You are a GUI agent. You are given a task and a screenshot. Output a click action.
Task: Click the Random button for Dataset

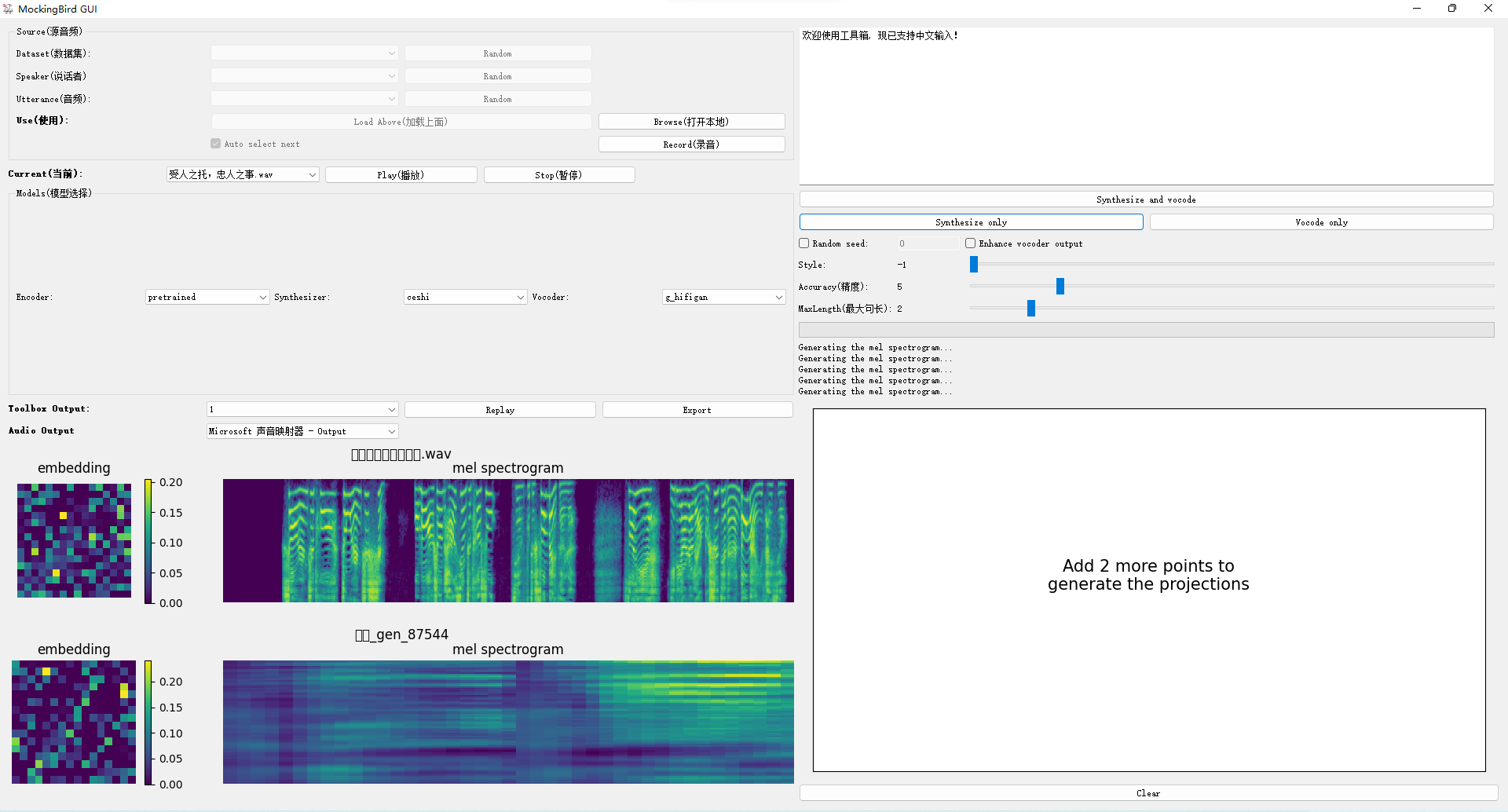click(498, 53)
